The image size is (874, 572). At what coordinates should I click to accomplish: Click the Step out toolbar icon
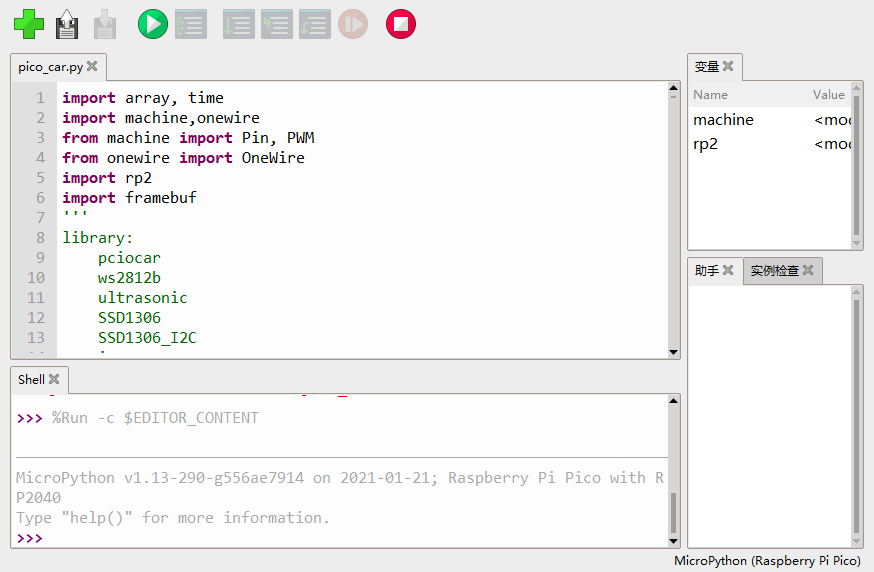pos(314,24)
